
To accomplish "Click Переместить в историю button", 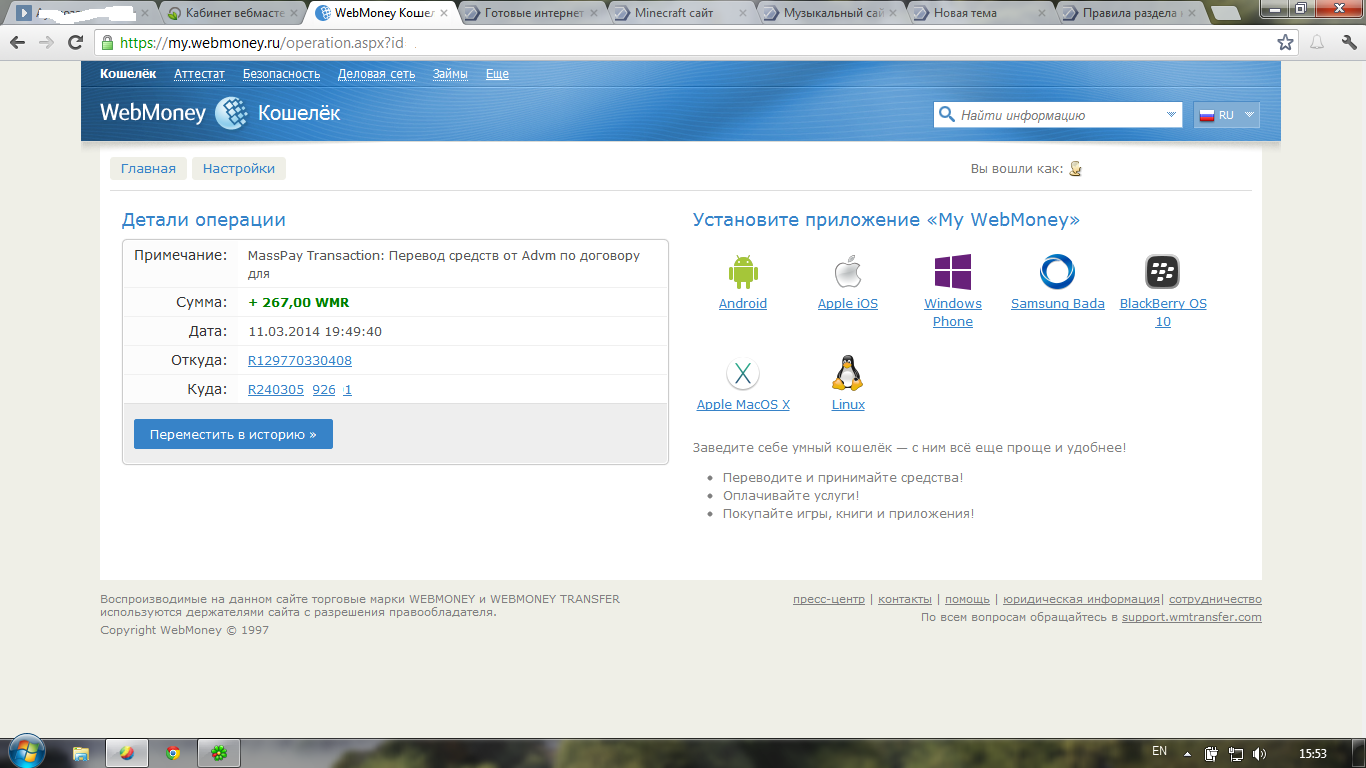I will [233, 434].
